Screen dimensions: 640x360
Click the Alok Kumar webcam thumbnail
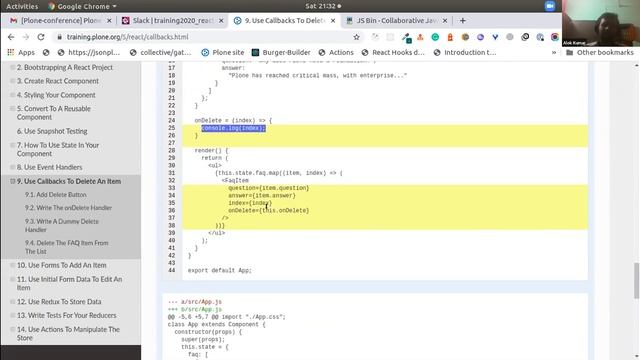pos(600,23)
